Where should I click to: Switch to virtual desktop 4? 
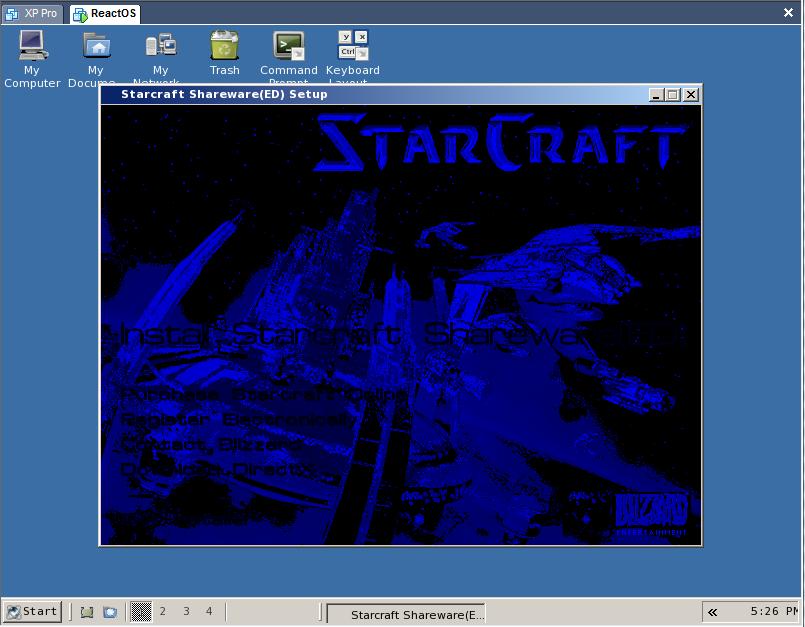209,612
